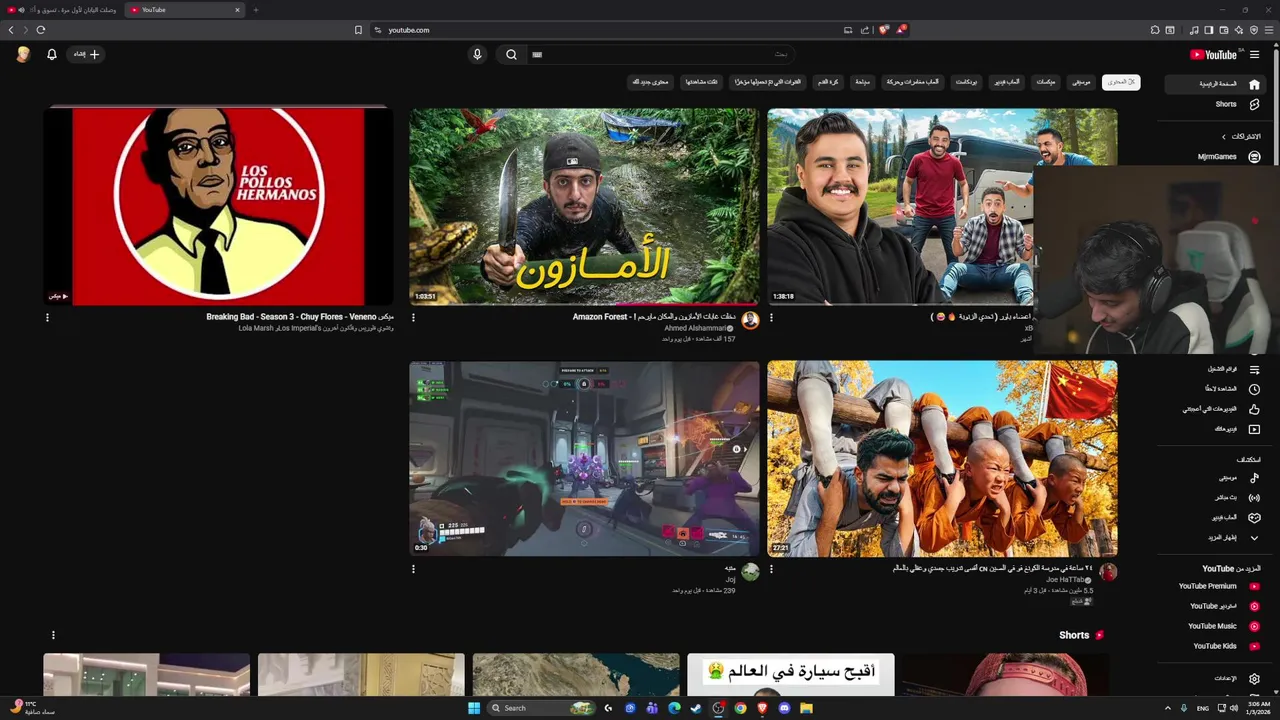Open Watch Later in the sidebar
This screenshot has height=720, width=1280.
point(1217,389)
